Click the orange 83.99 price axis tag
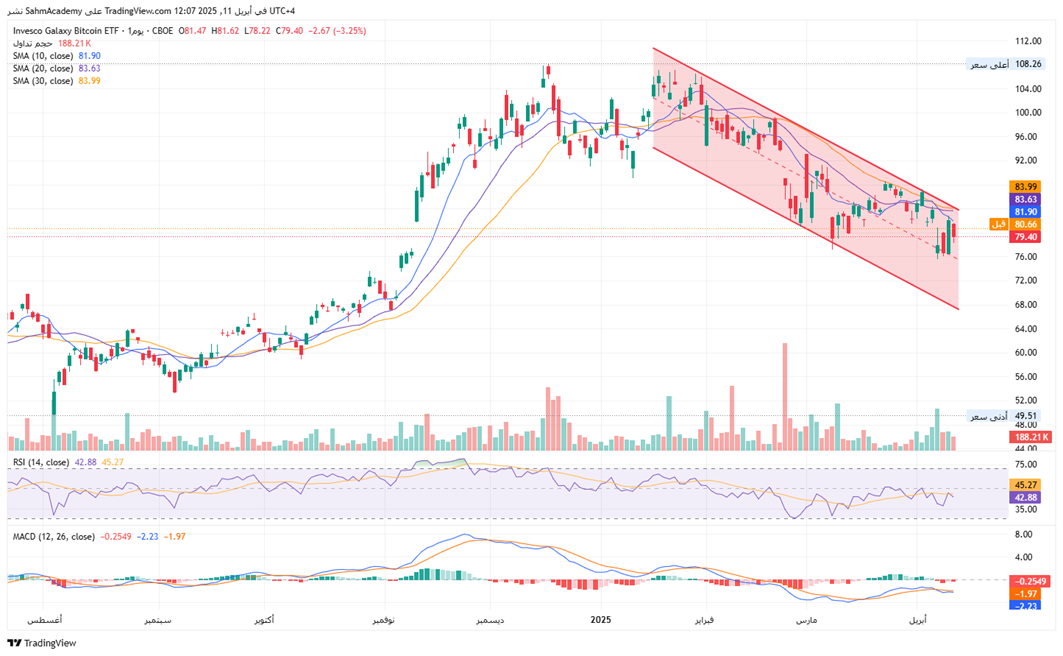The image size is (1063, 656). 1026,186
